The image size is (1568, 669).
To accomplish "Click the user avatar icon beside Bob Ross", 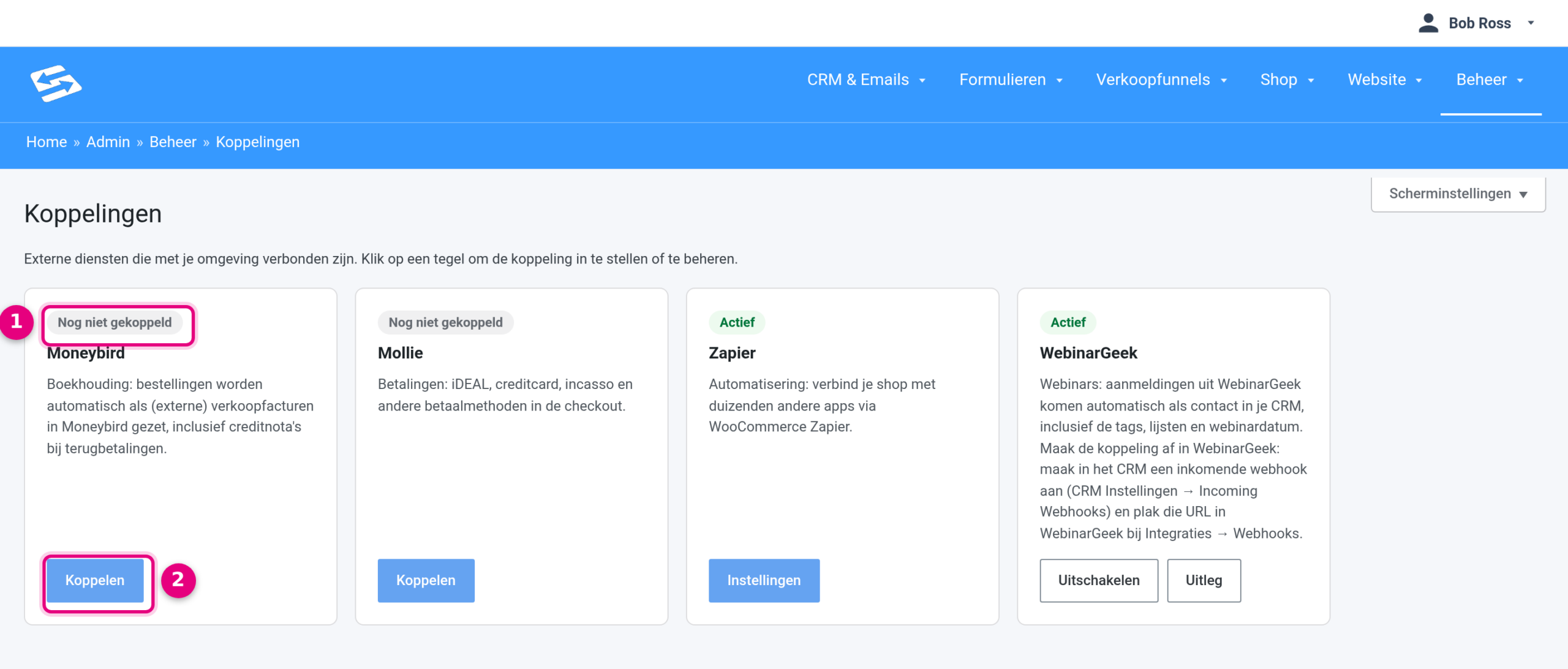I will [1428, 23].
